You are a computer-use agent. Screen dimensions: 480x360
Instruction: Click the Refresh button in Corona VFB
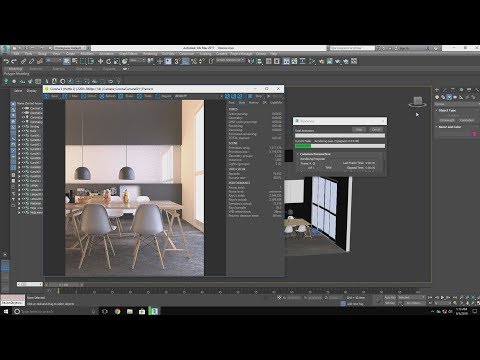[x=107, y=96]
